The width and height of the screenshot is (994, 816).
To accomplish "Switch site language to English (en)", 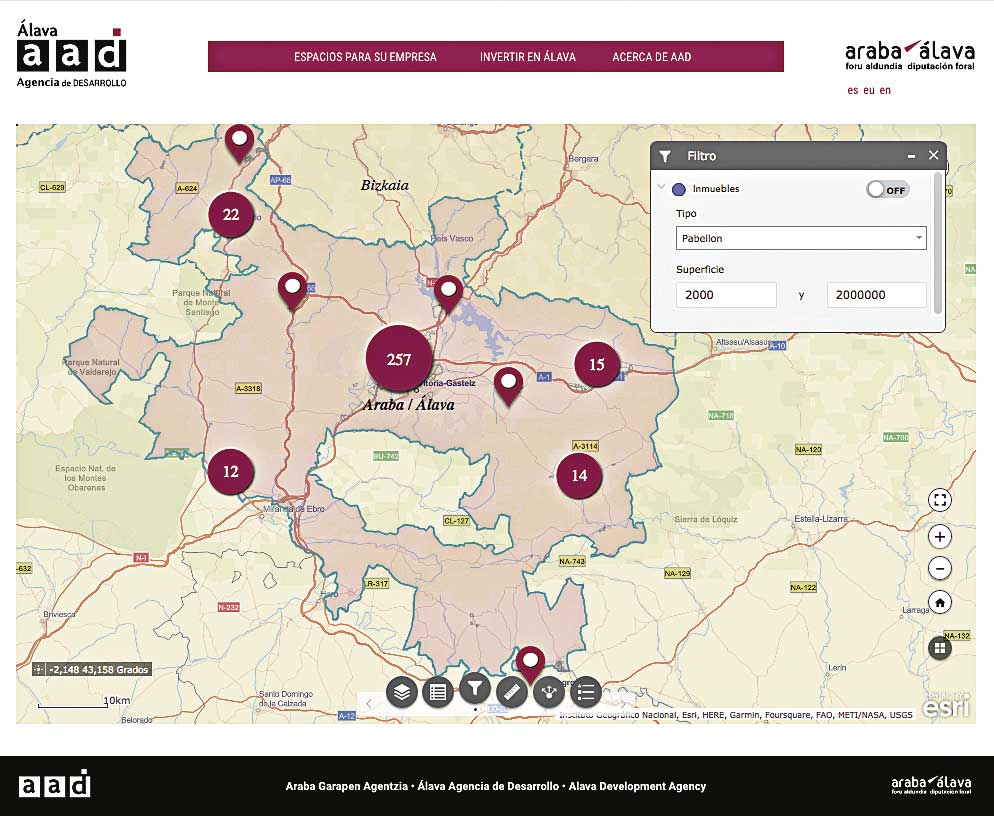I will [x=885, y=90].
